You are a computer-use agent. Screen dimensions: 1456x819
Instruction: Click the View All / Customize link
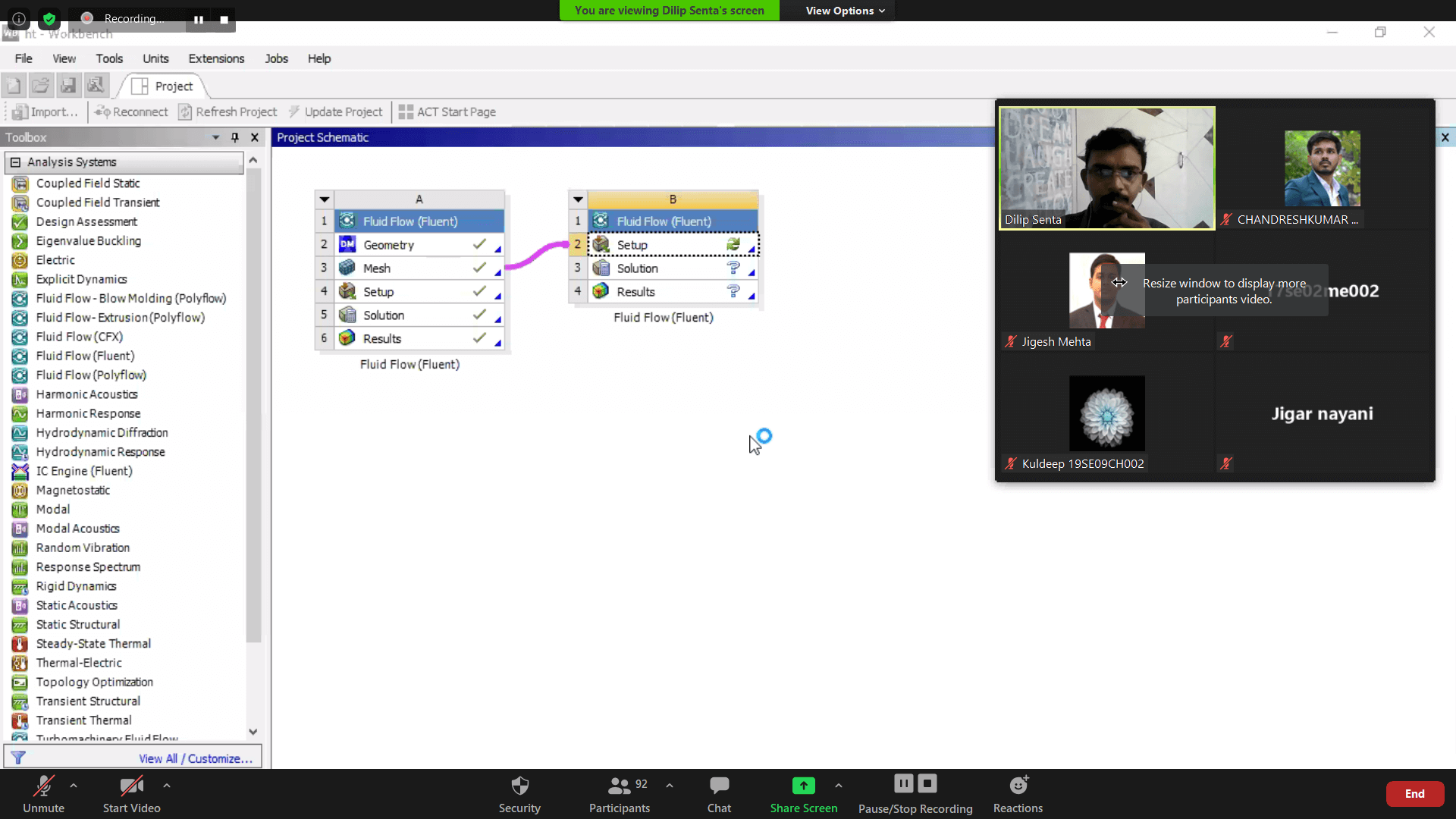pos(196,758)
